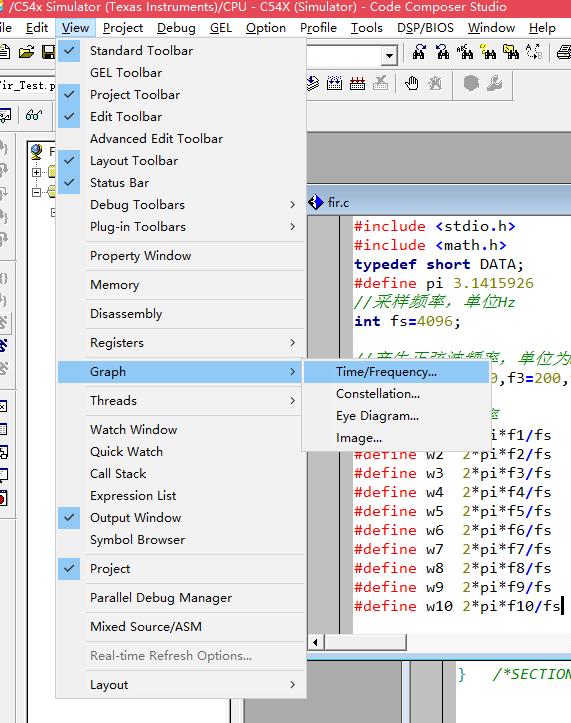Open the Disassembly view

click(x=181, y=314)
